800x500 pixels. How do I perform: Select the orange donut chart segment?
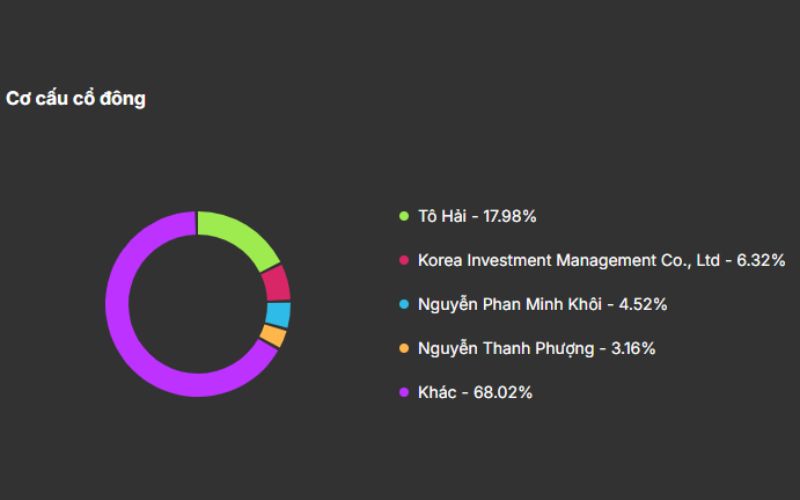click(273, 337)
